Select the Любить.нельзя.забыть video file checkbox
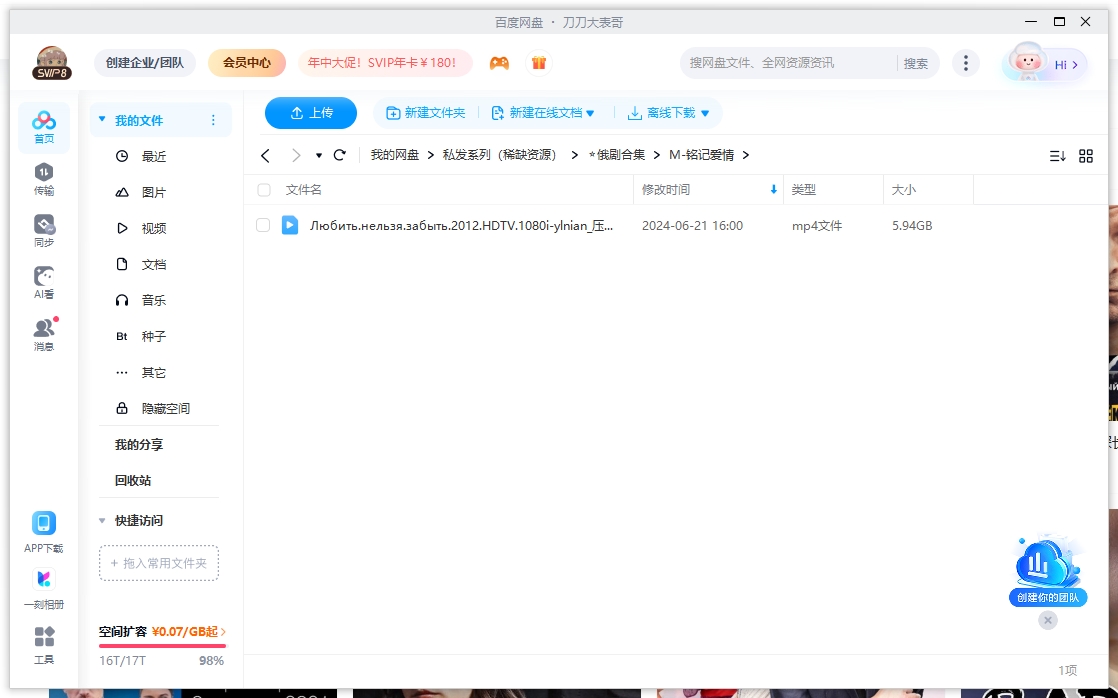1118x698 pixels. coord(264,225)
